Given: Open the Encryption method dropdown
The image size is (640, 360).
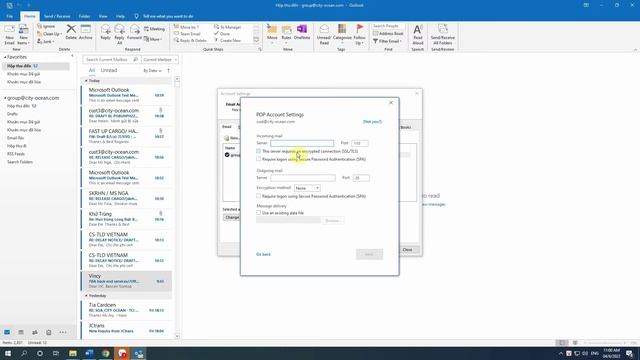Looking at the screenshot, I should 307,188.
